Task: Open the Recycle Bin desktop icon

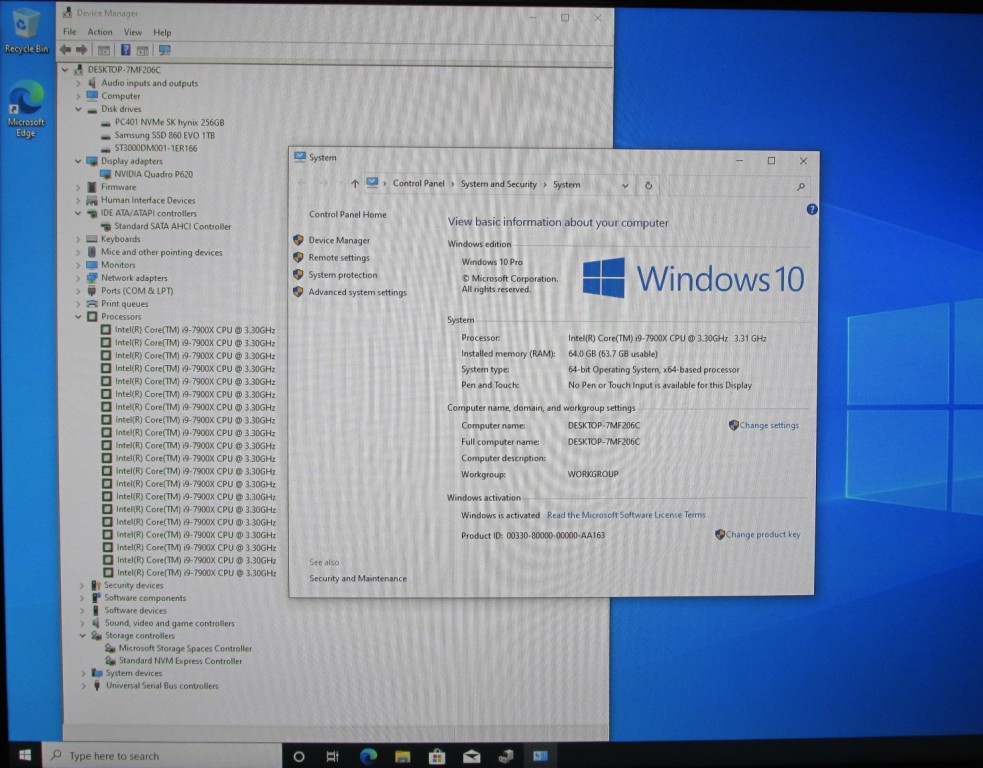Action: [x=26, y=31]
